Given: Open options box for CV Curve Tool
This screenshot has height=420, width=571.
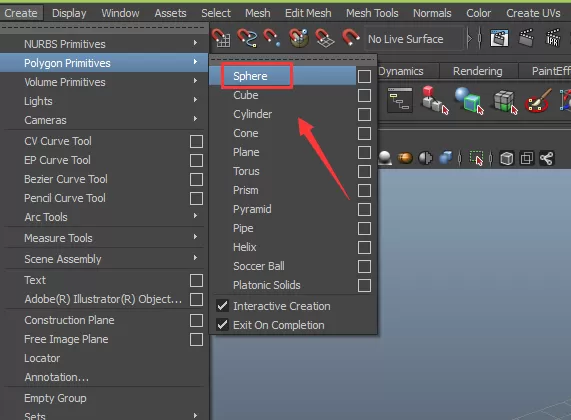Looking at the screenshot, I should coord(196,141).
